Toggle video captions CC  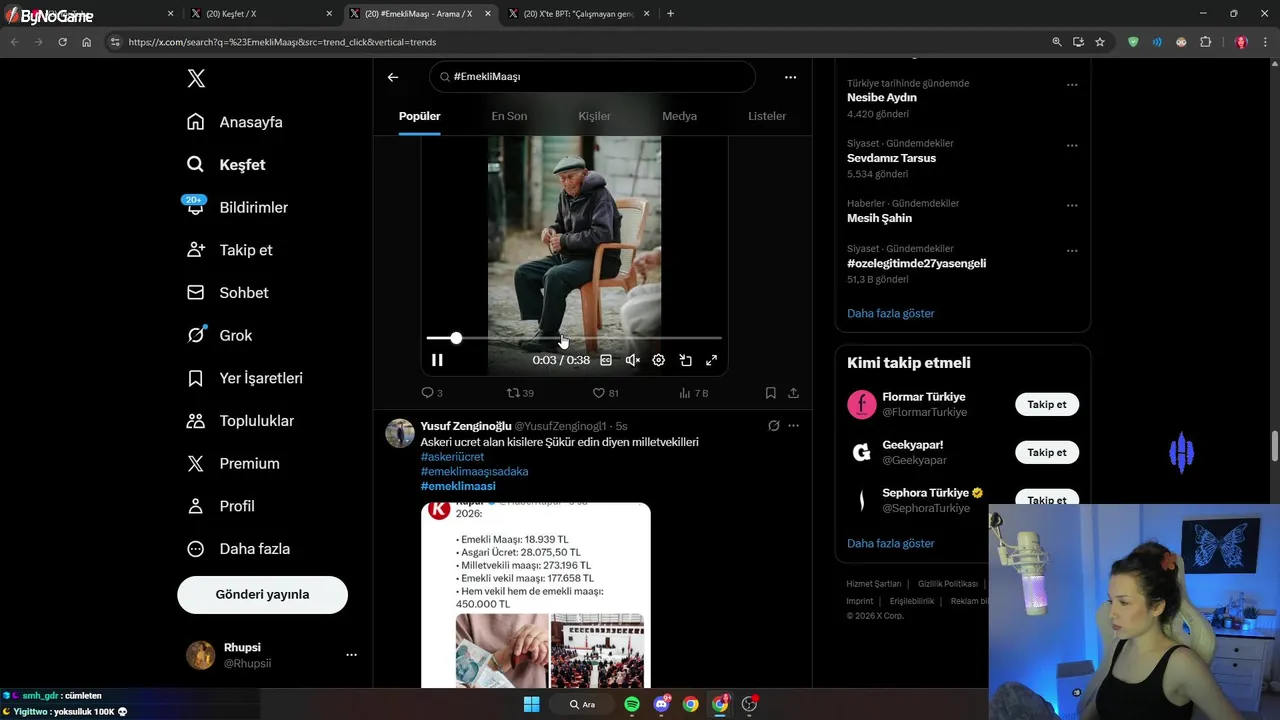click(606, 360)
